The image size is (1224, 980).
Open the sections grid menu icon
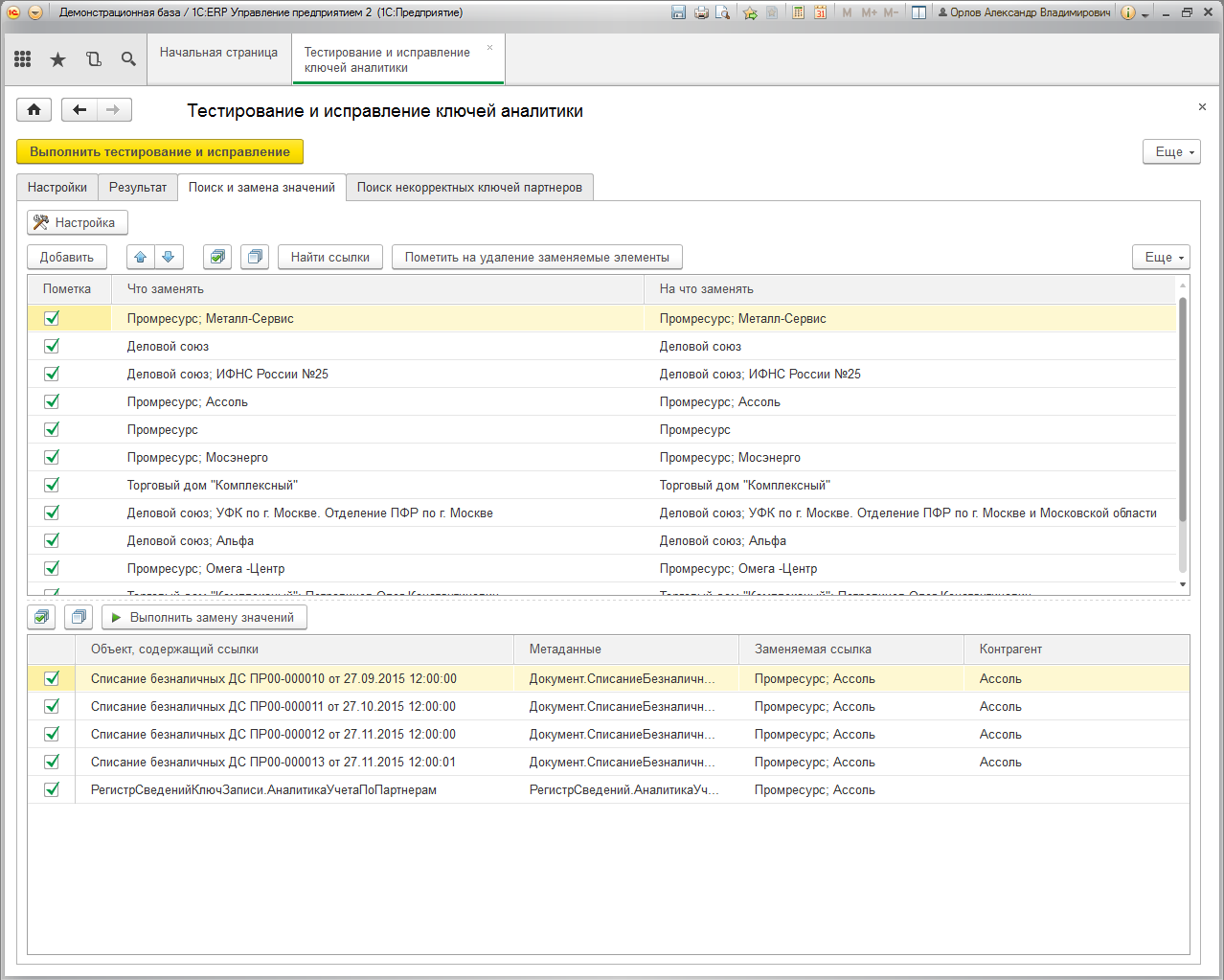click(x=23, y=59)
